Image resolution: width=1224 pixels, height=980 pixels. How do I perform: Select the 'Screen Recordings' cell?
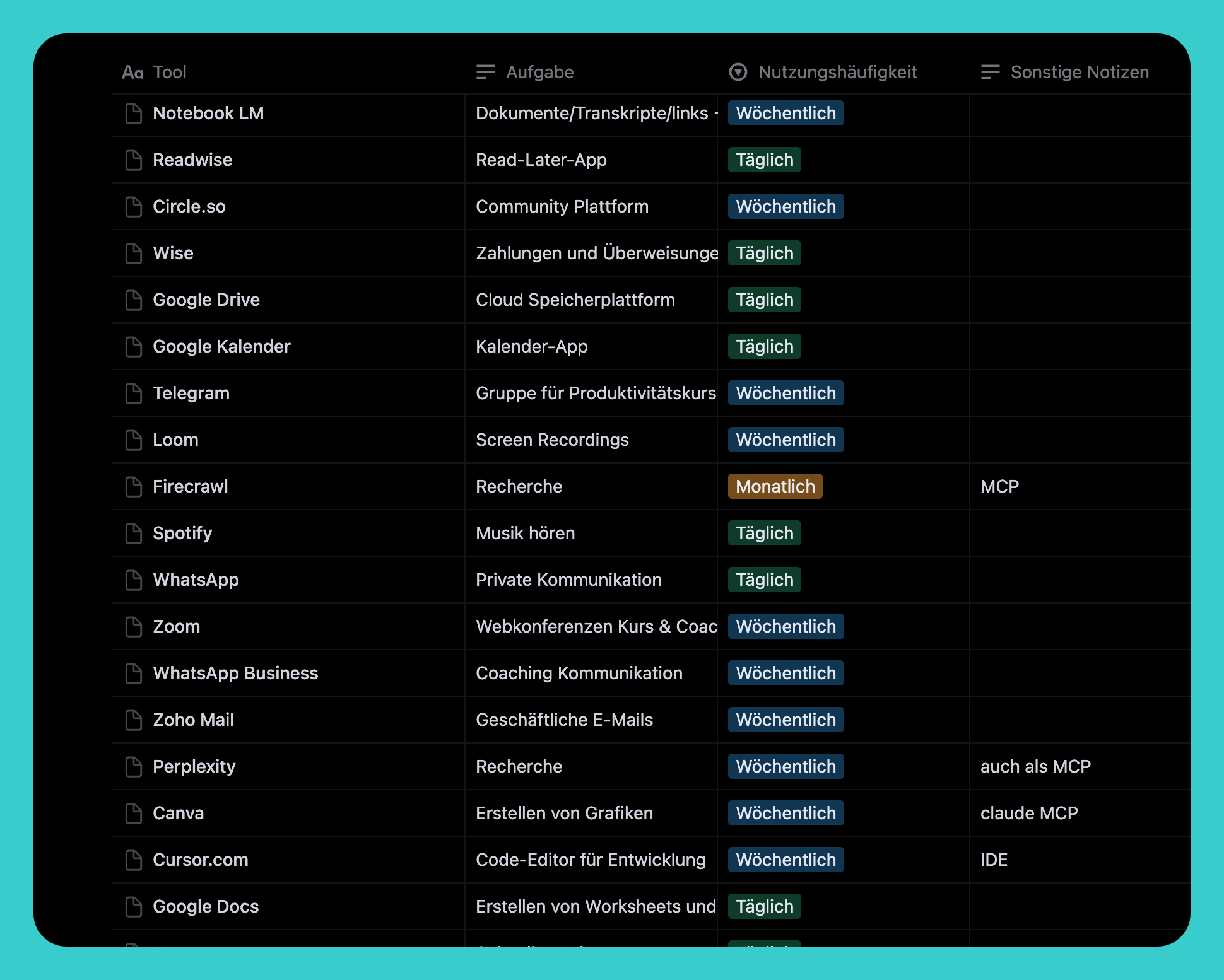591,440
